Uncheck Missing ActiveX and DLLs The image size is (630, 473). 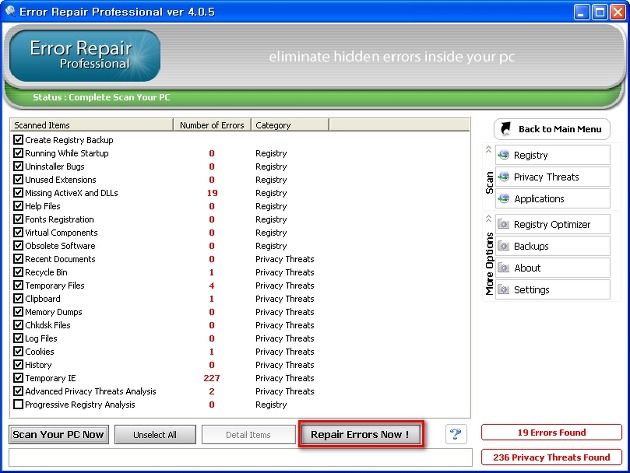click(x=18, y=192)
